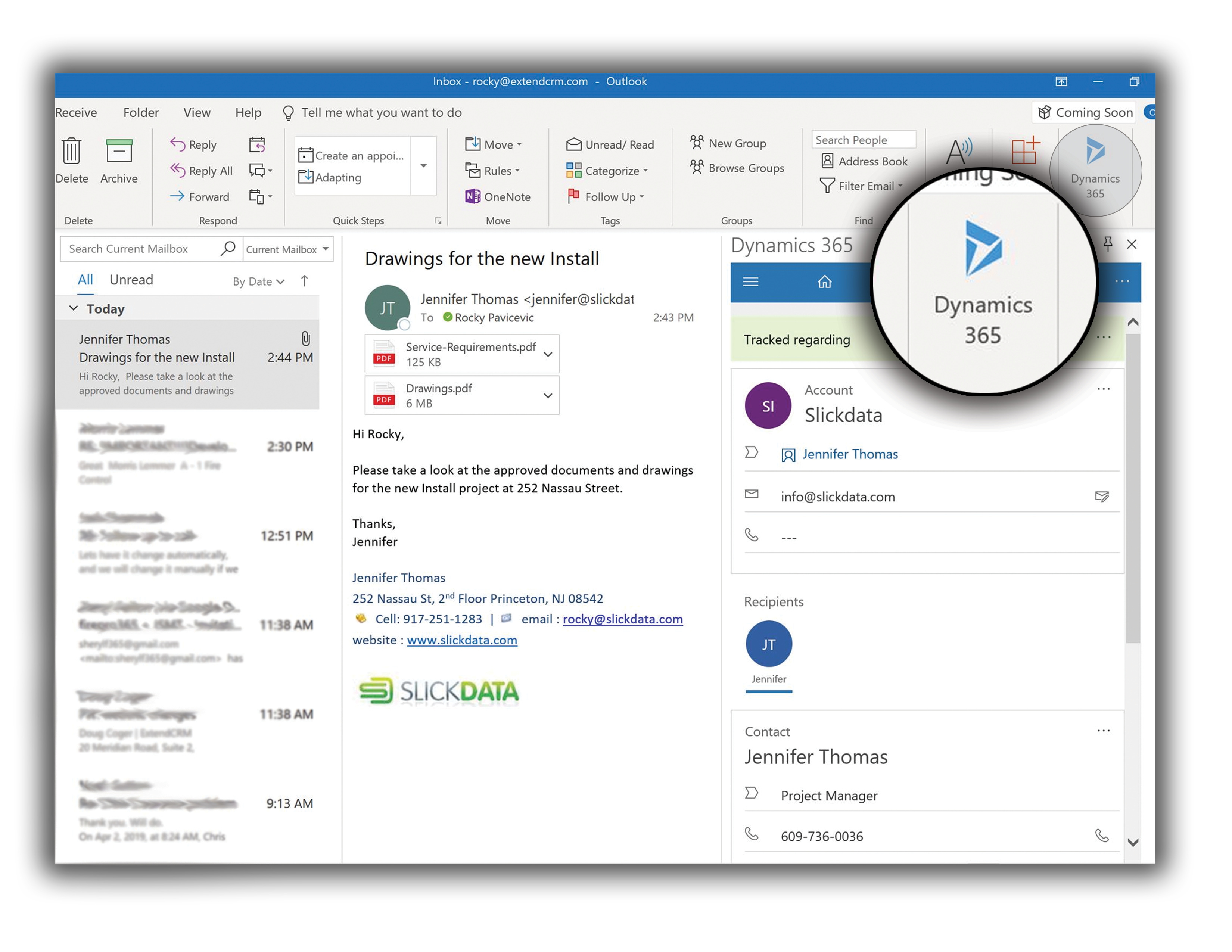1232x952 pixels.
Task: Open the More respond actions dropdown
Action: 261,197
